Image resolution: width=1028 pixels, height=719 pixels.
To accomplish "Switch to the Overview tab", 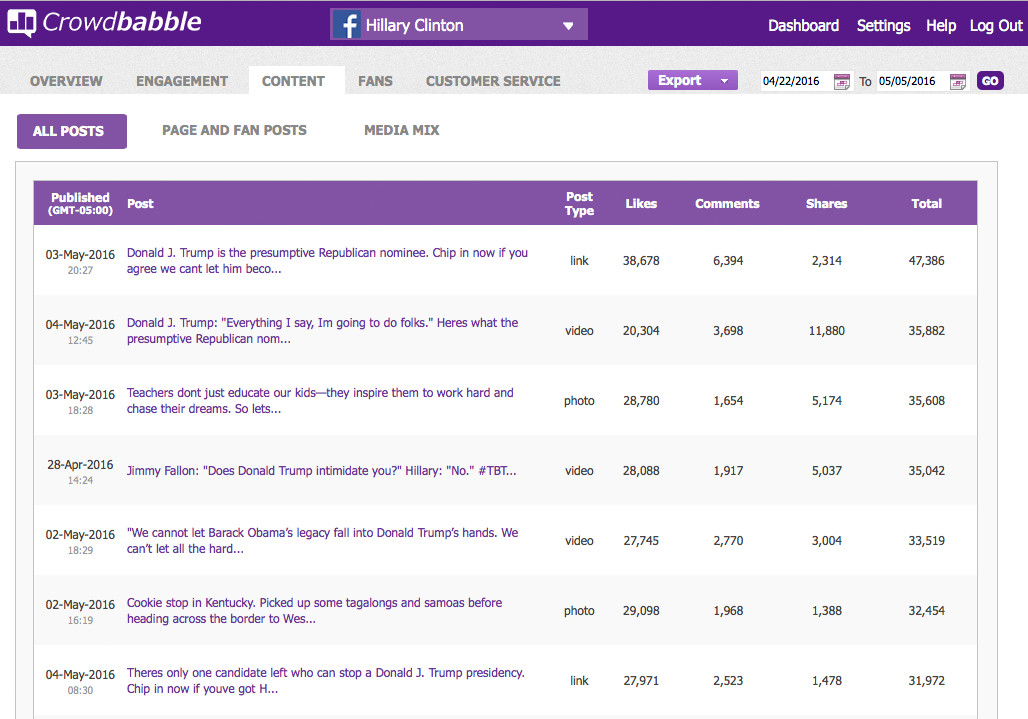I will (66, 81).
